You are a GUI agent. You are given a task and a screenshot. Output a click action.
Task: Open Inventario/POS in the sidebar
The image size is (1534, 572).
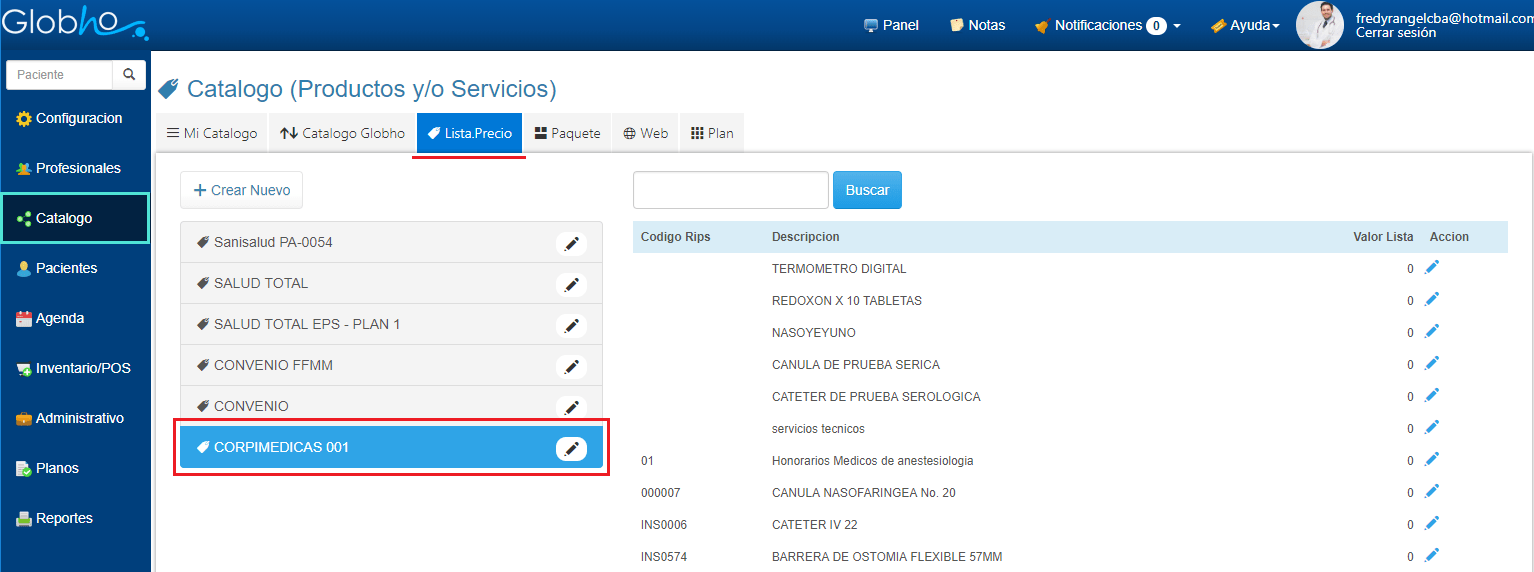pyautogui.click(x=76, y=368)
